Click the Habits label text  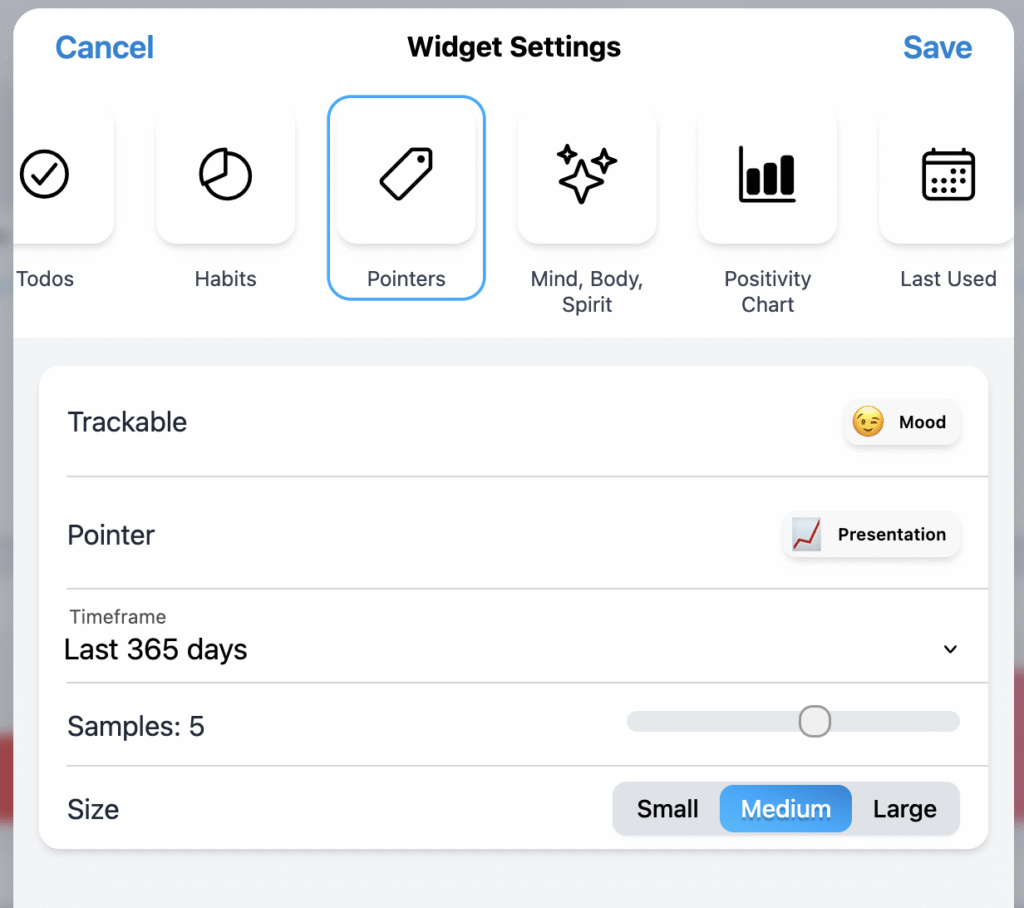click(225, 279)
